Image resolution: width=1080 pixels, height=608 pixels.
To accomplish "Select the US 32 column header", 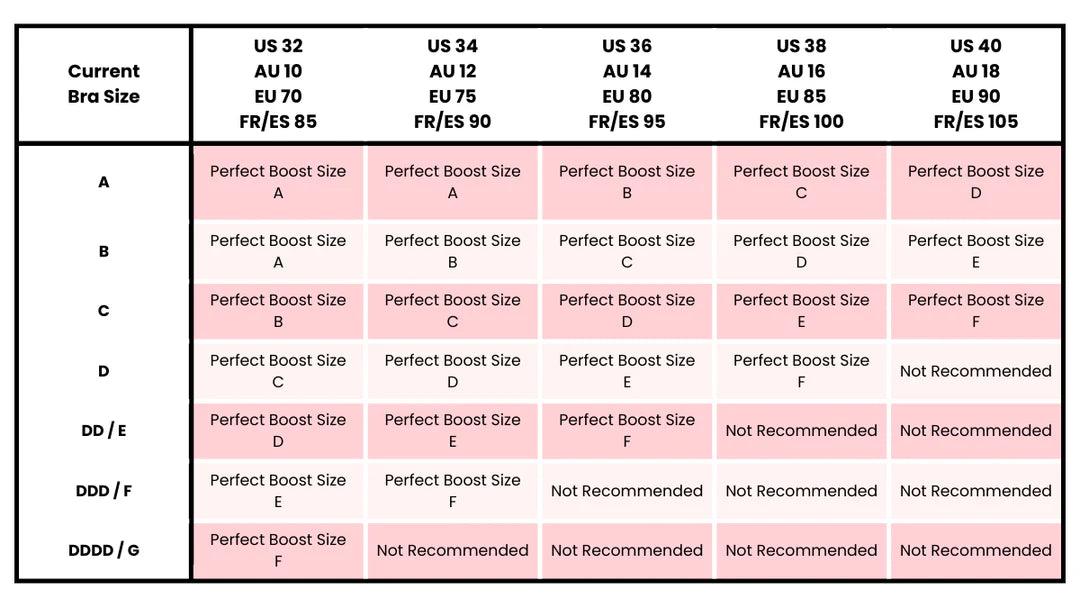I will pos(278,84).
